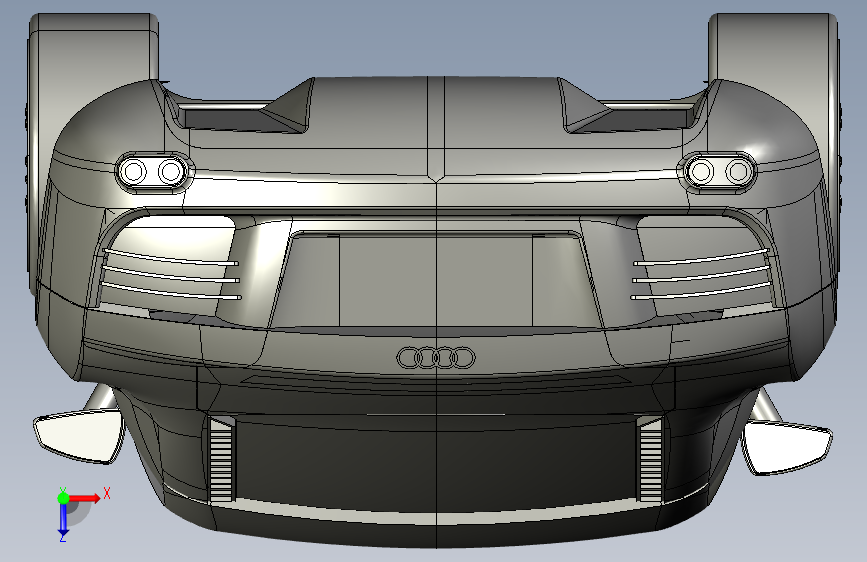The width and height of the screenshot is (867, 562).
Task: Select the left twin-circle lamp housing
Action: [x=153, y=171]
